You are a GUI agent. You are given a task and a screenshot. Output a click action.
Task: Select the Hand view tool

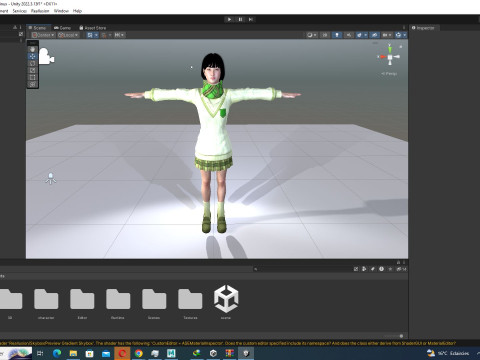33,49
